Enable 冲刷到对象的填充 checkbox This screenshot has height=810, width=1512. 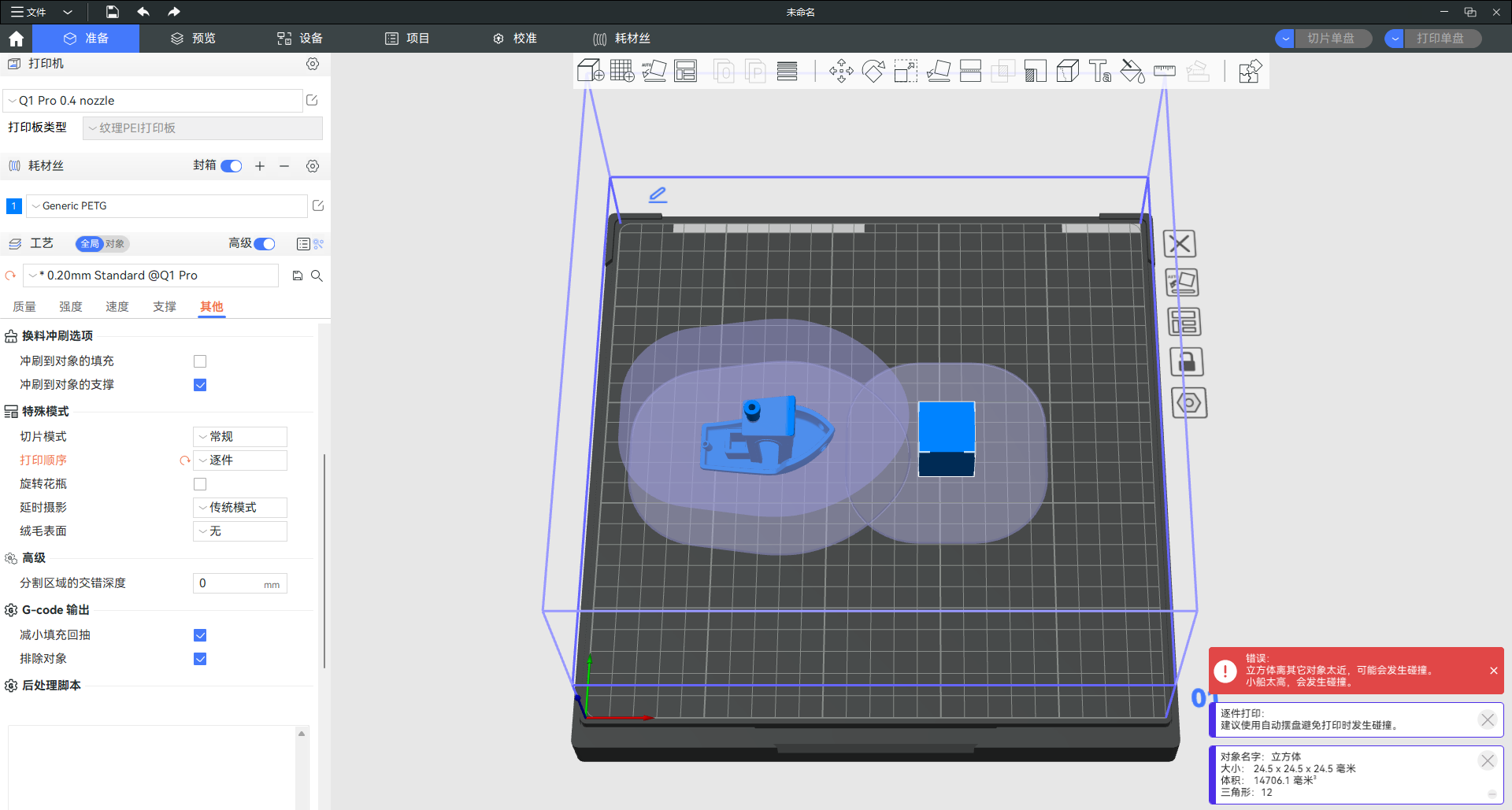tap(200, 361)
